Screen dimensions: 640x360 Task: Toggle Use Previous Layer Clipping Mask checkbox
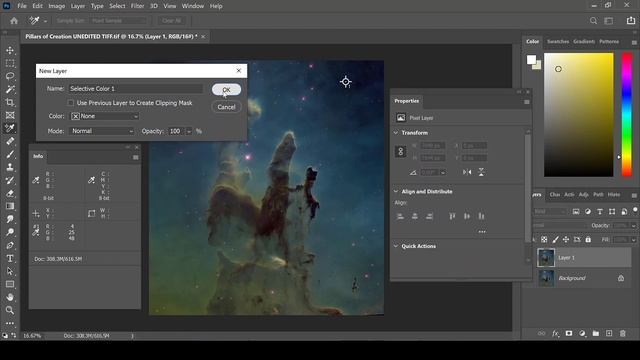pos(71,103)
